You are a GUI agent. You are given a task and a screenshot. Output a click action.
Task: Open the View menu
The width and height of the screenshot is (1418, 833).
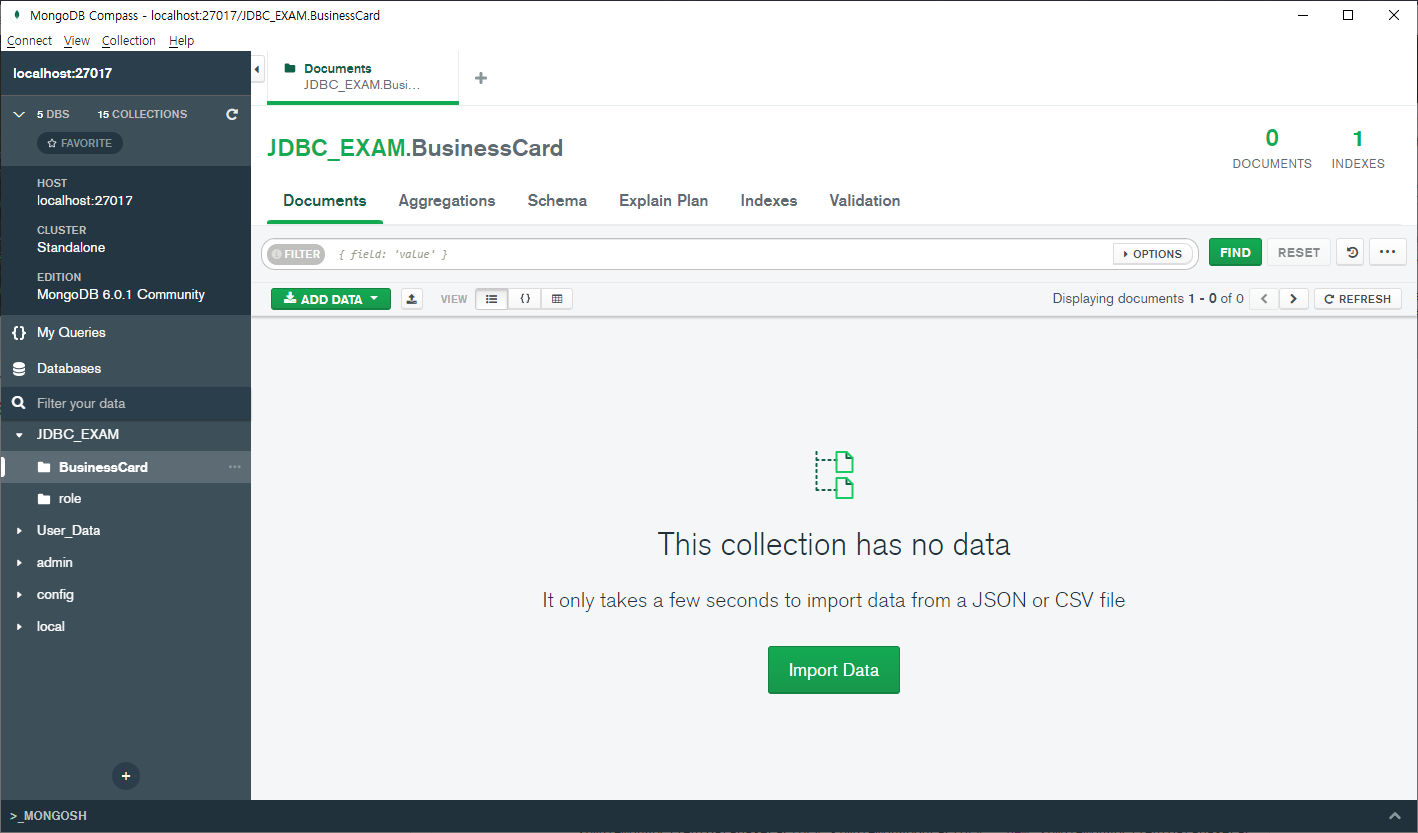coord(77,41)
